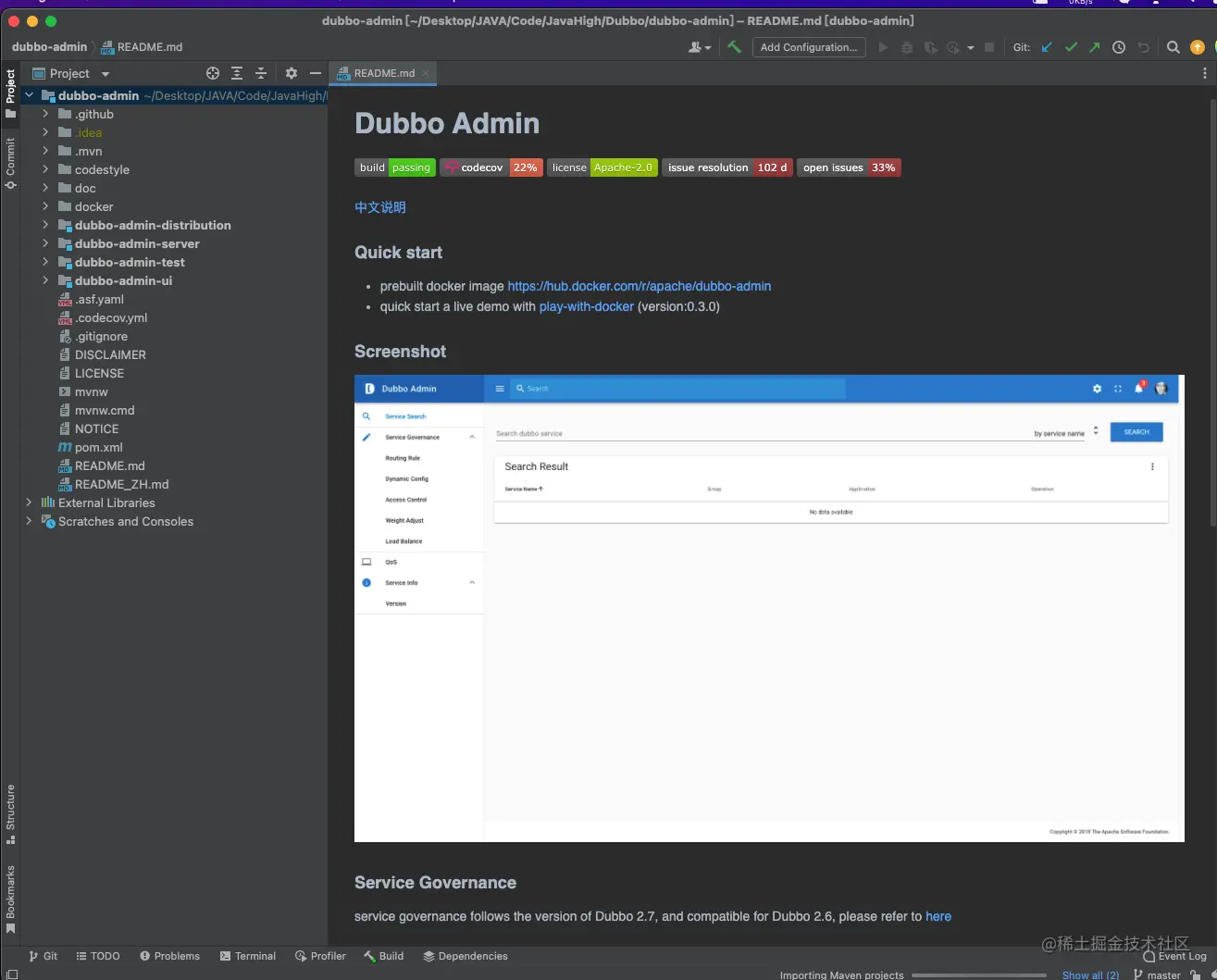
Task: Expand External Libraries node
Action: click(30, 502)
